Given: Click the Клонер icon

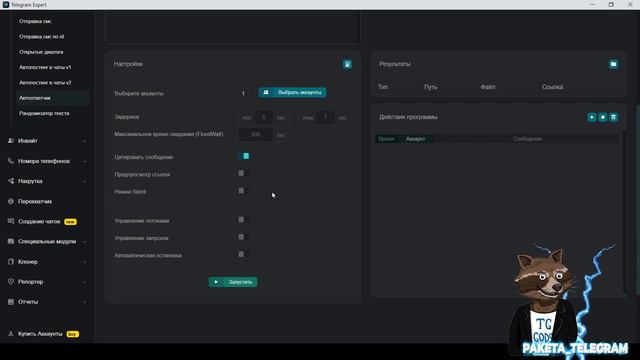Looking at the screenshot, I should coord(11,262).
